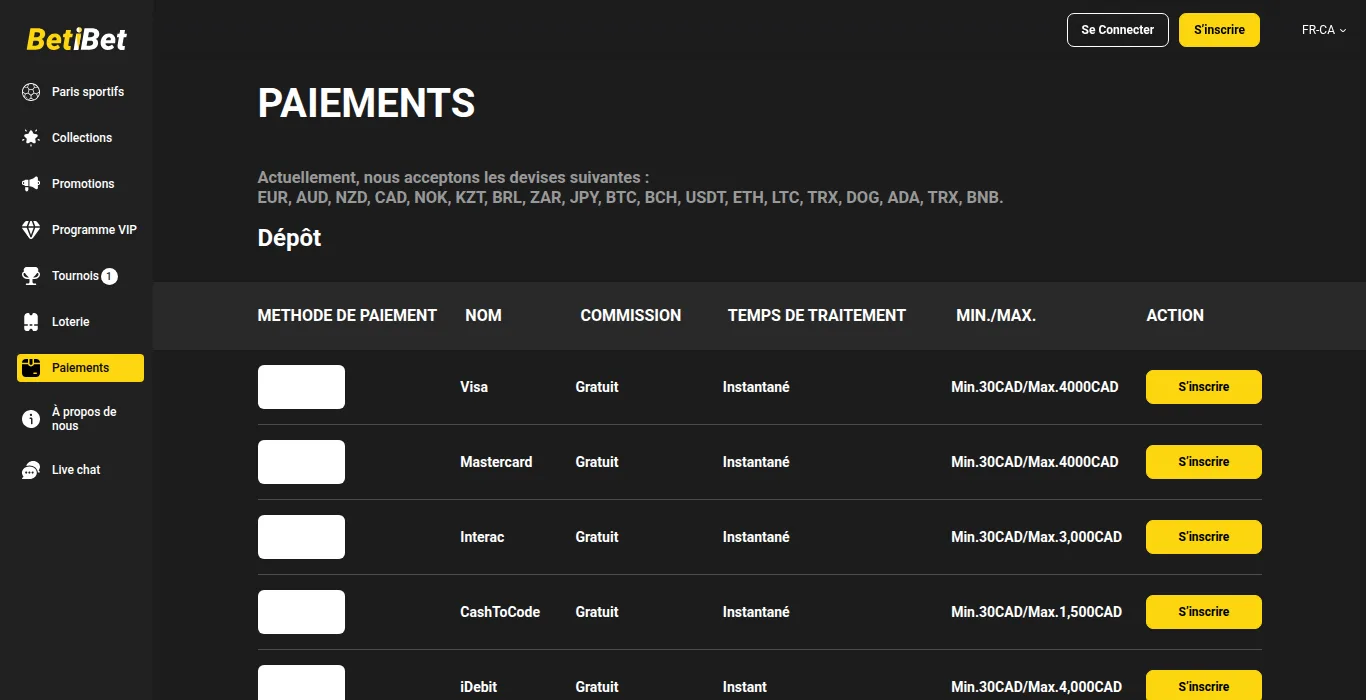Click the Visa payment logo thumbnail
This screenshot has height=700, width=1366.
click(301, 387)
